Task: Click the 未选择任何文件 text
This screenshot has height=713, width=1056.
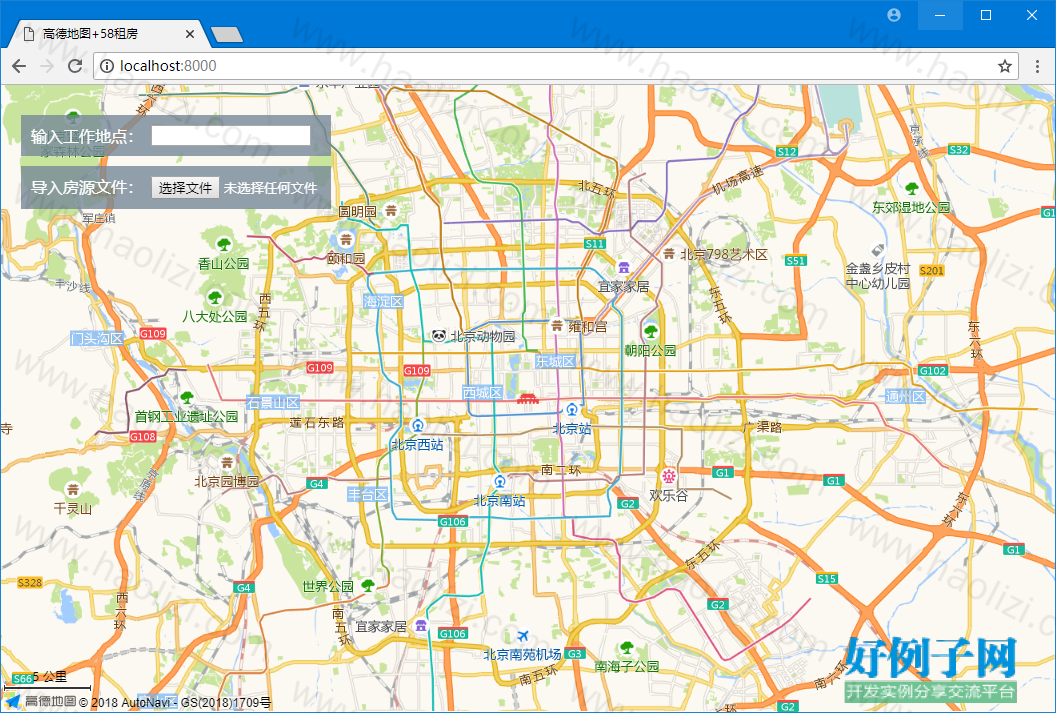Action: pyautogui.click(x=270, y=188)
